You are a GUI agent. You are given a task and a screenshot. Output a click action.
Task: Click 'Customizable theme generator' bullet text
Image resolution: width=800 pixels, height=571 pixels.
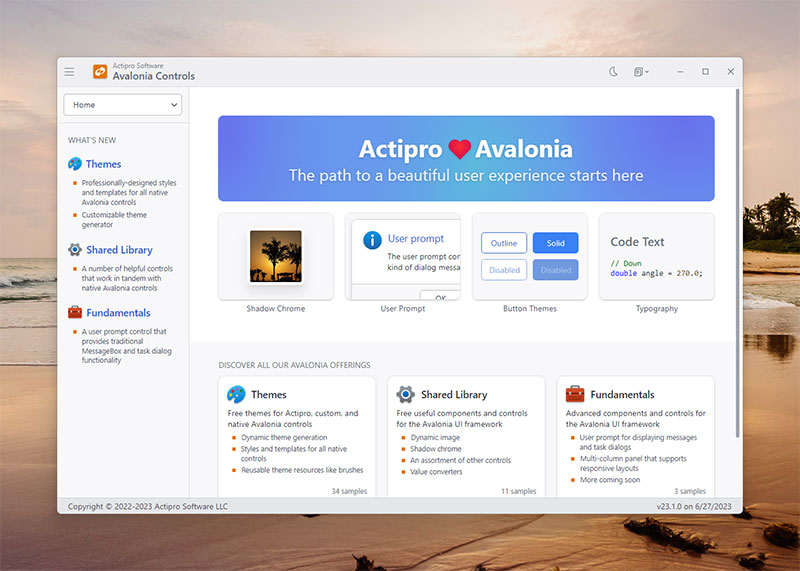pos(114,219)
